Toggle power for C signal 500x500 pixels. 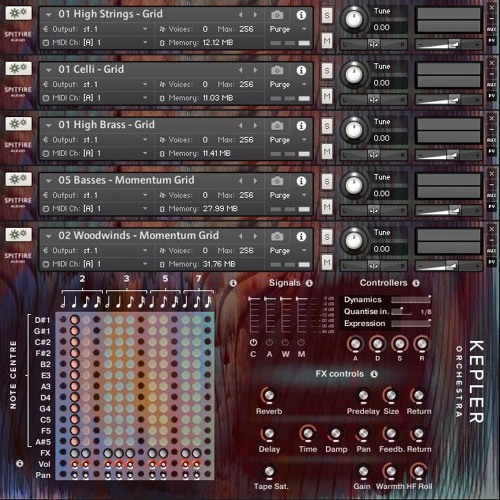coord(253,342)
